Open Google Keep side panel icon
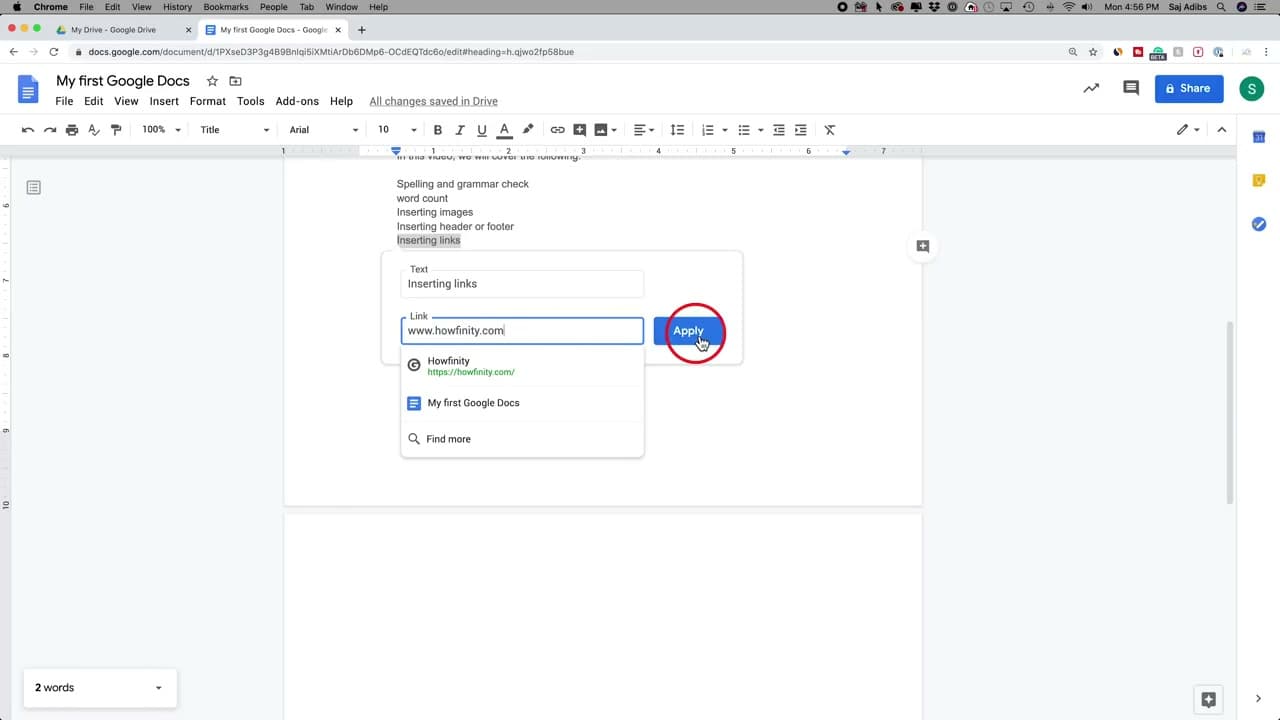This screenshot has width=1280, height=720. pos(1259,181)
